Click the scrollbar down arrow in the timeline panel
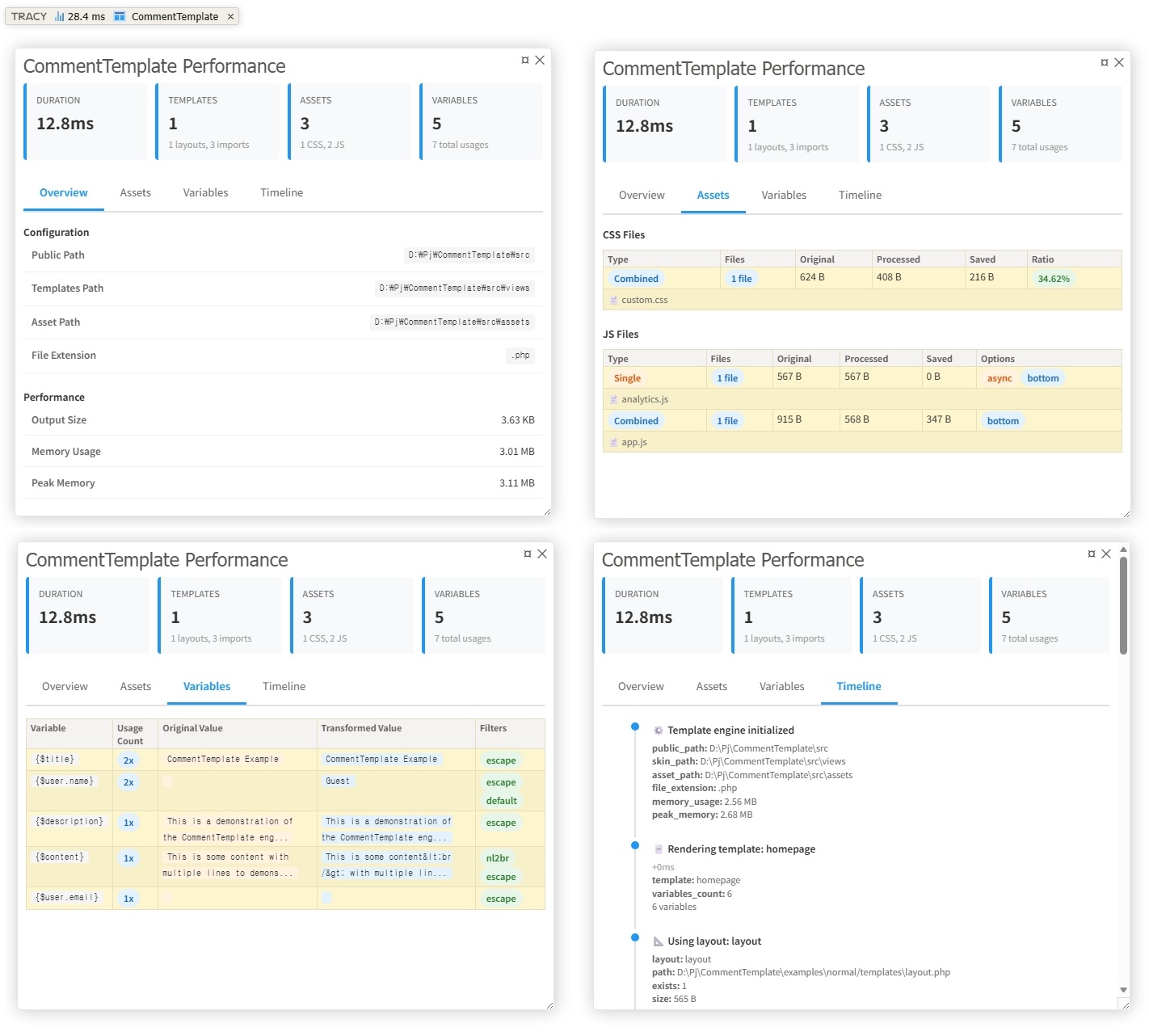This screenshot has width=1149, height=1036. [1123, 990]
